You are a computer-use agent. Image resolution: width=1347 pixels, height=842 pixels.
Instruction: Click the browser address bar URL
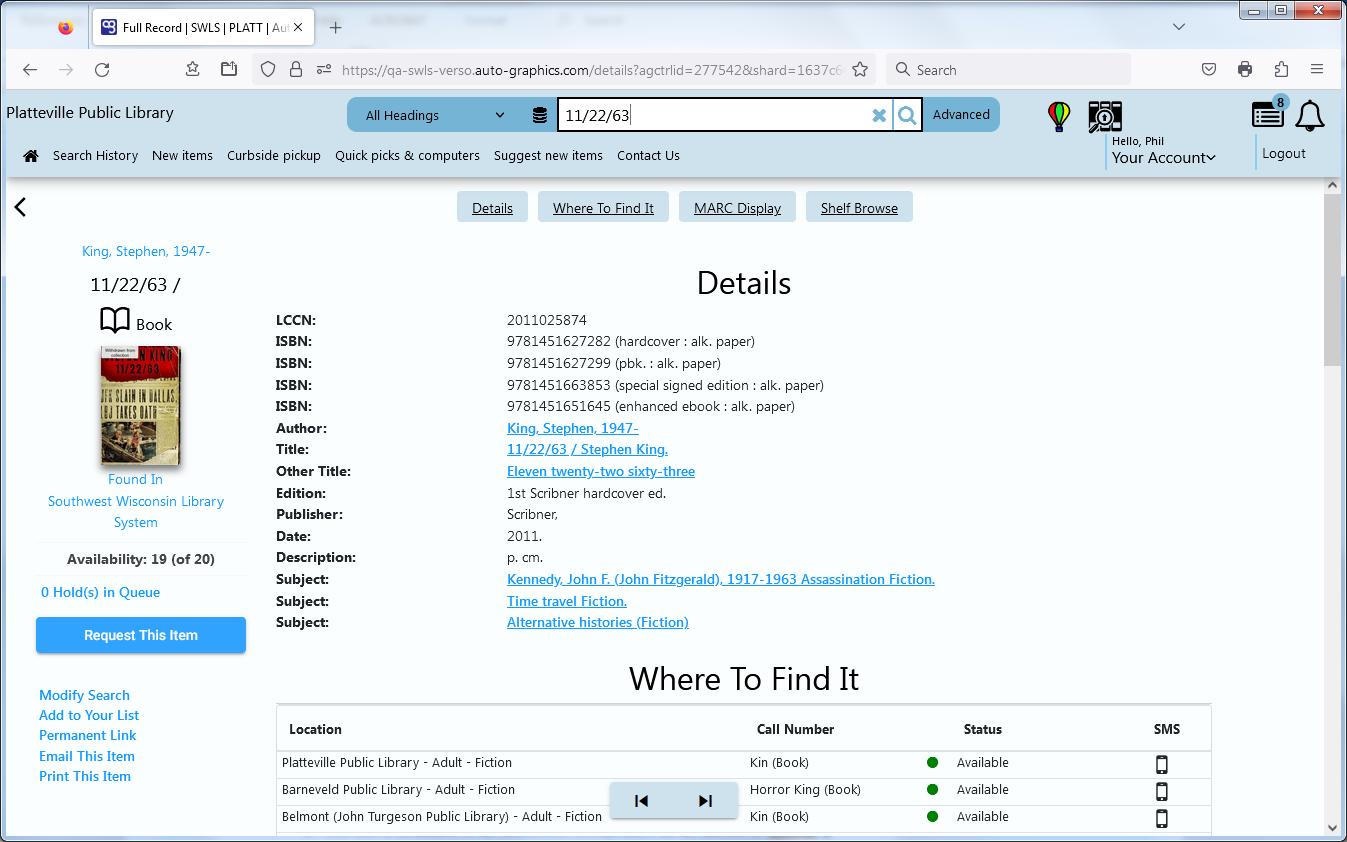coord(592,70)
